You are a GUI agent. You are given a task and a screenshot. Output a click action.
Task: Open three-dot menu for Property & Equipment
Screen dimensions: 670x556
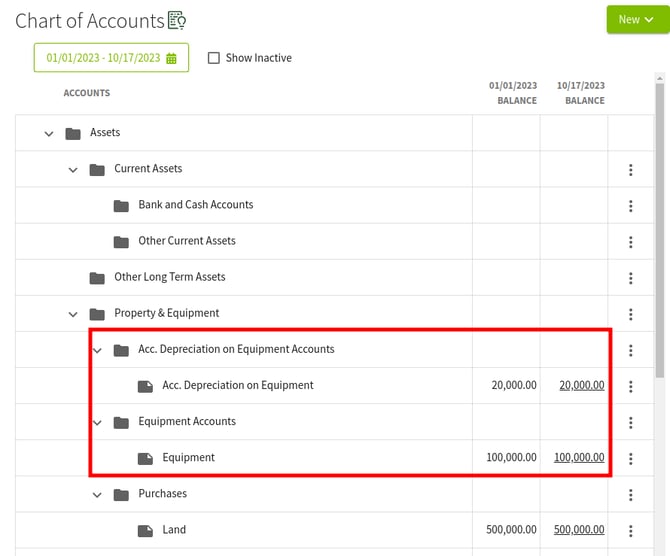(x=630, y=314)
